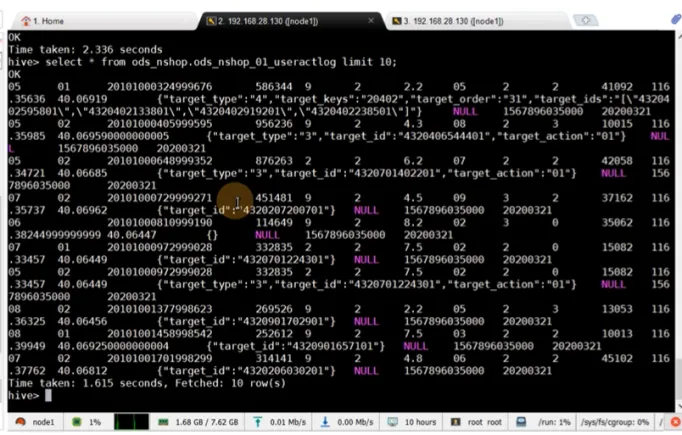682x435 pixels.
Task: Click the value 41092 in first row
Action: [x=617, y=87]
